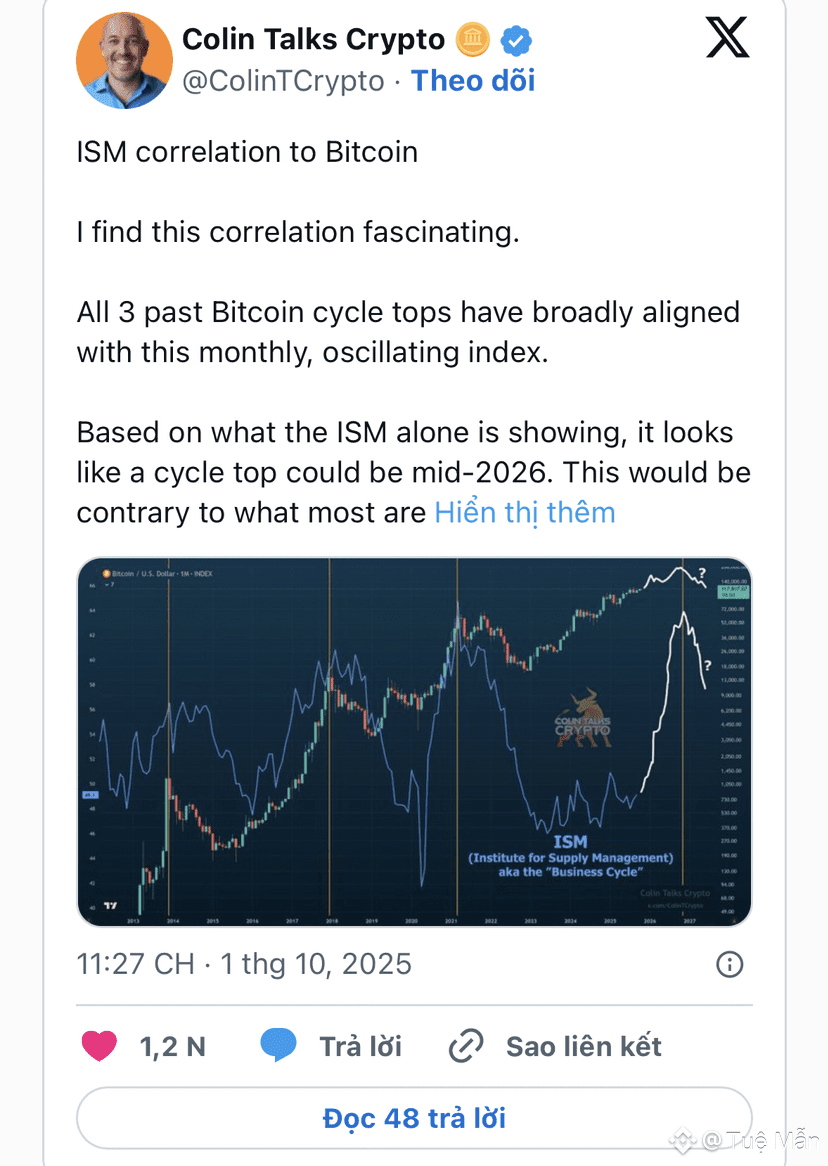Open the Bitcoin ISM chart image
The height and width of the screenshot is (1166, 828).
point(414,742)
